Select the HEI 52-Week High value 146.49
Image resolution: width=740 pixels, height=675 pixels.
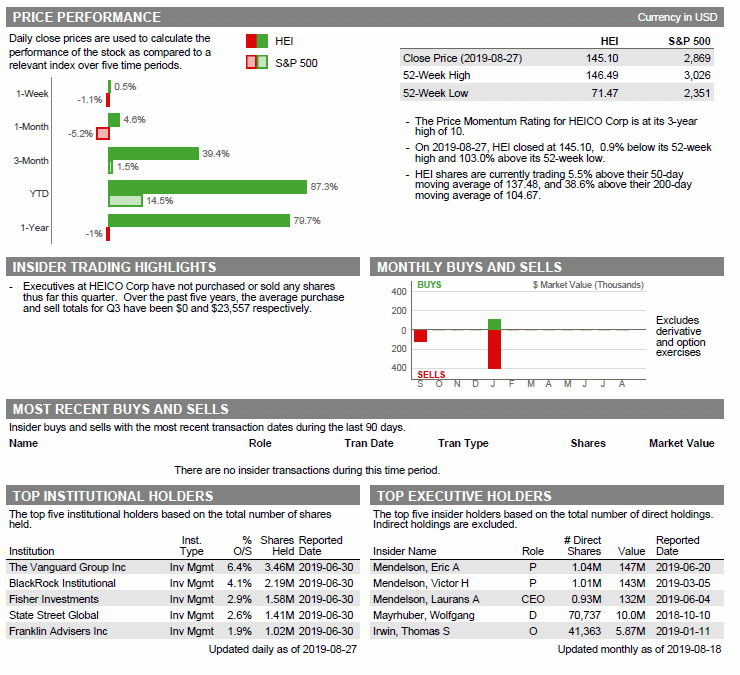(x=602, y=76)
